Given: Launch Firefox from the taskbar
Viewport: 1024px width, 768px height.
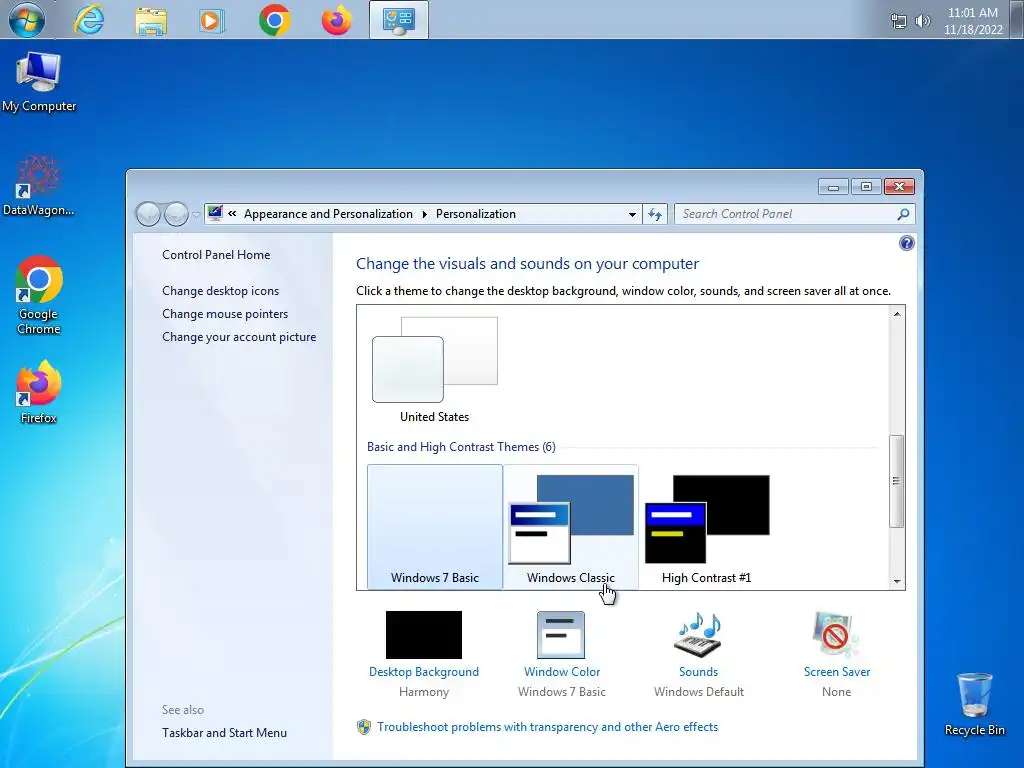Looking at the screenshot, I should click(336, 20).
